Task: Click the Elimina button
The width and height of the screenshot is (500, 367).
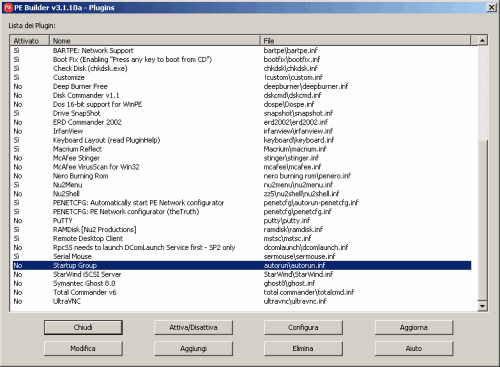Action: (x=303, y=348)
